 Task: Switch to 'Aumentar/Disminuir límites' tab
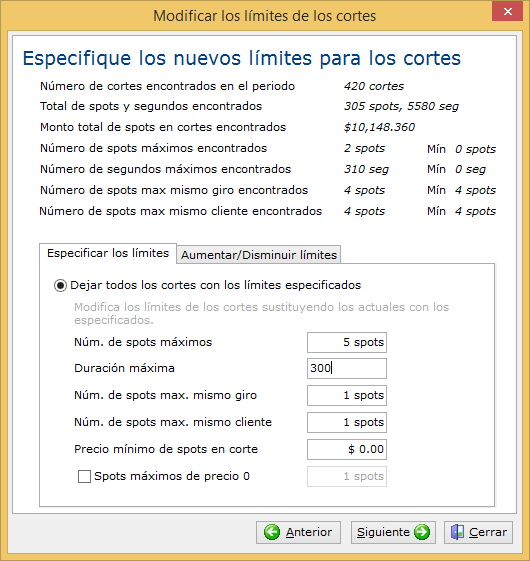[x=259, y=255]
